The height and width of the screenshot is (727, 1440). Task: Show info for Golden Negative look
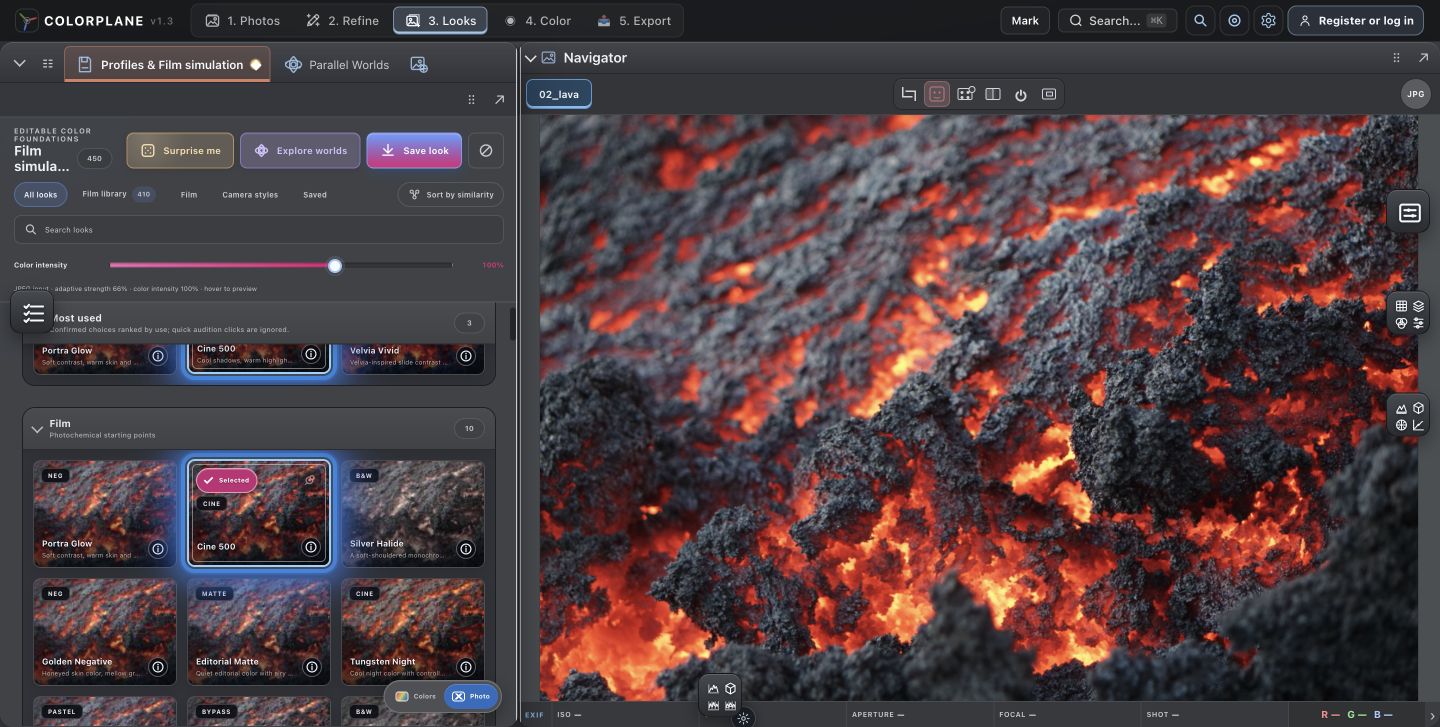click(x=157, y=667)
